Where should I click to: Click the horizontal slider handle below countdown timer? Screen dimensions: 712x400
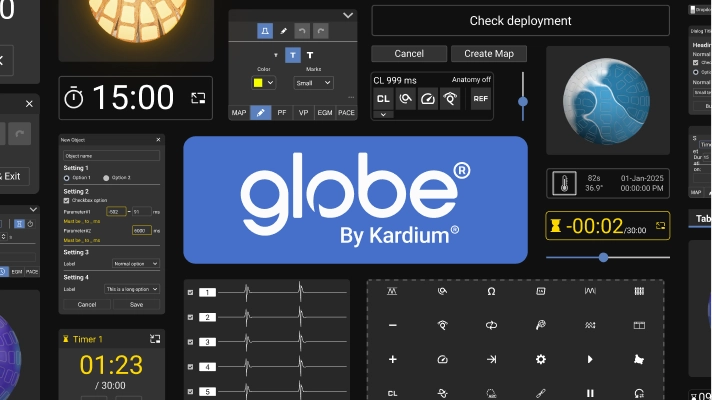[x=603, y=257]
